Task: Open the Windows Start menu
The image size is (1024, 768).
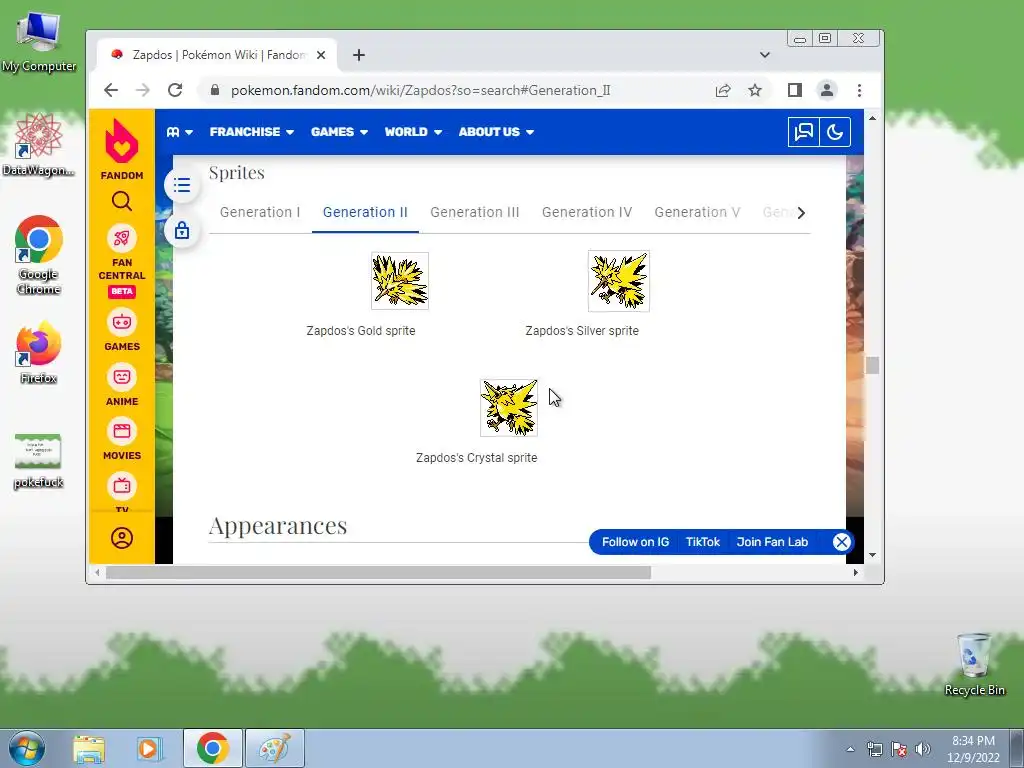Action: coord(26,748)
